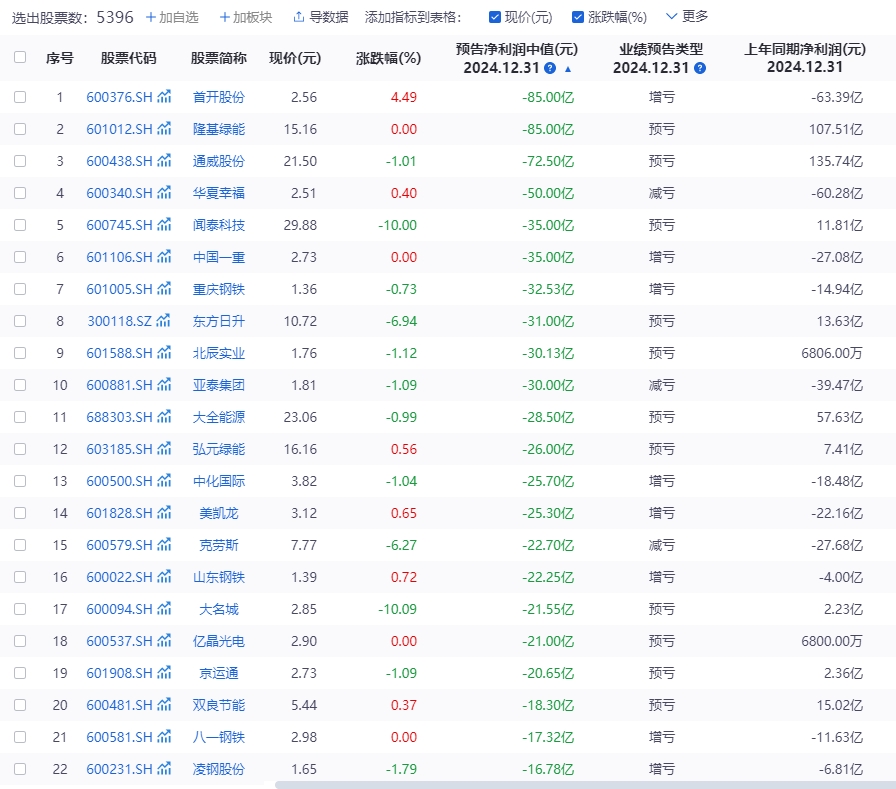Open stock name link 京运通
Image resolution: width=896 pixels, height=789 pixels.
[x=219, y=673]
